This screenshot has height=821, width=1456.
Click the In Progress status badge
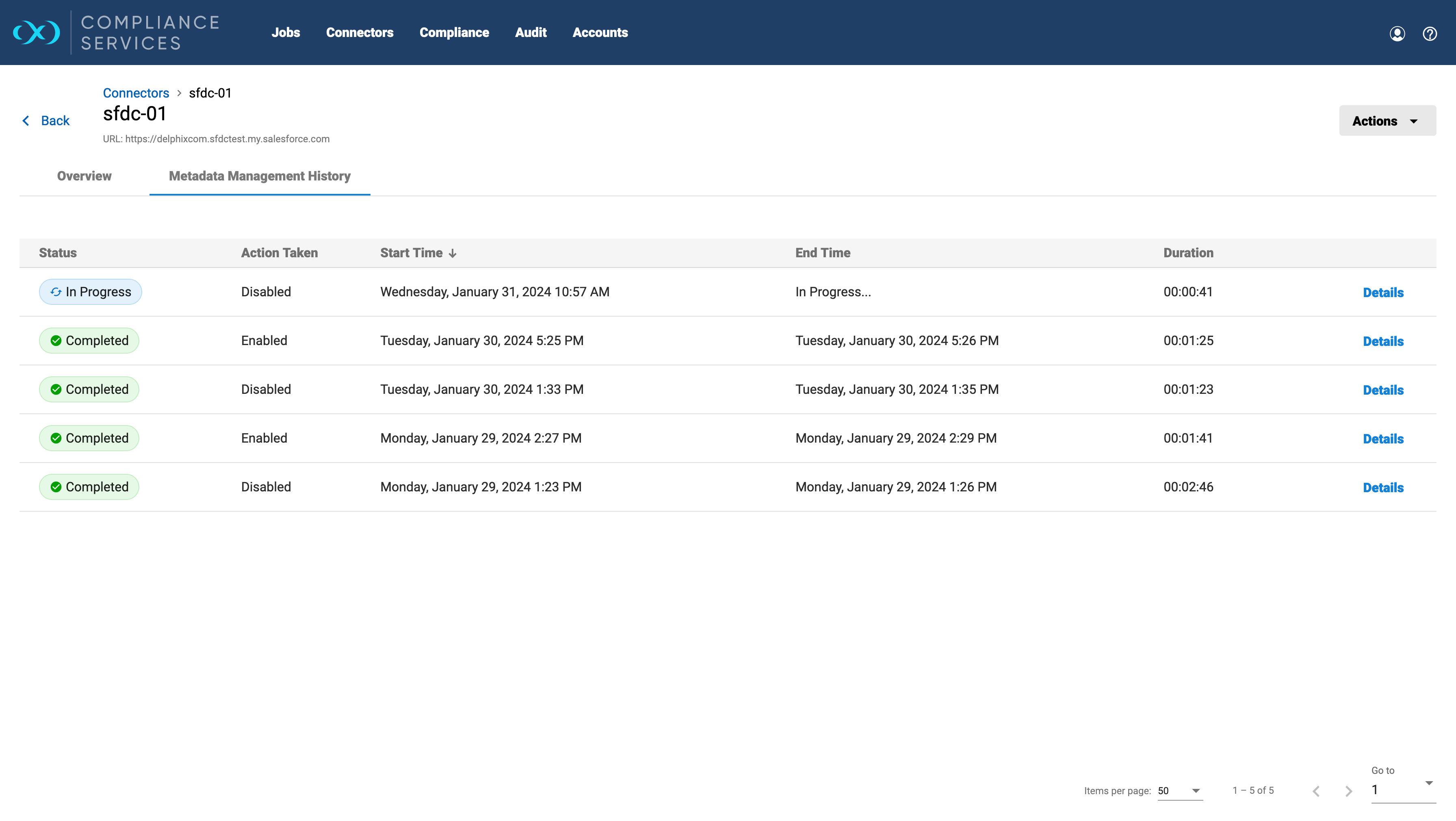tap(91, 292)
